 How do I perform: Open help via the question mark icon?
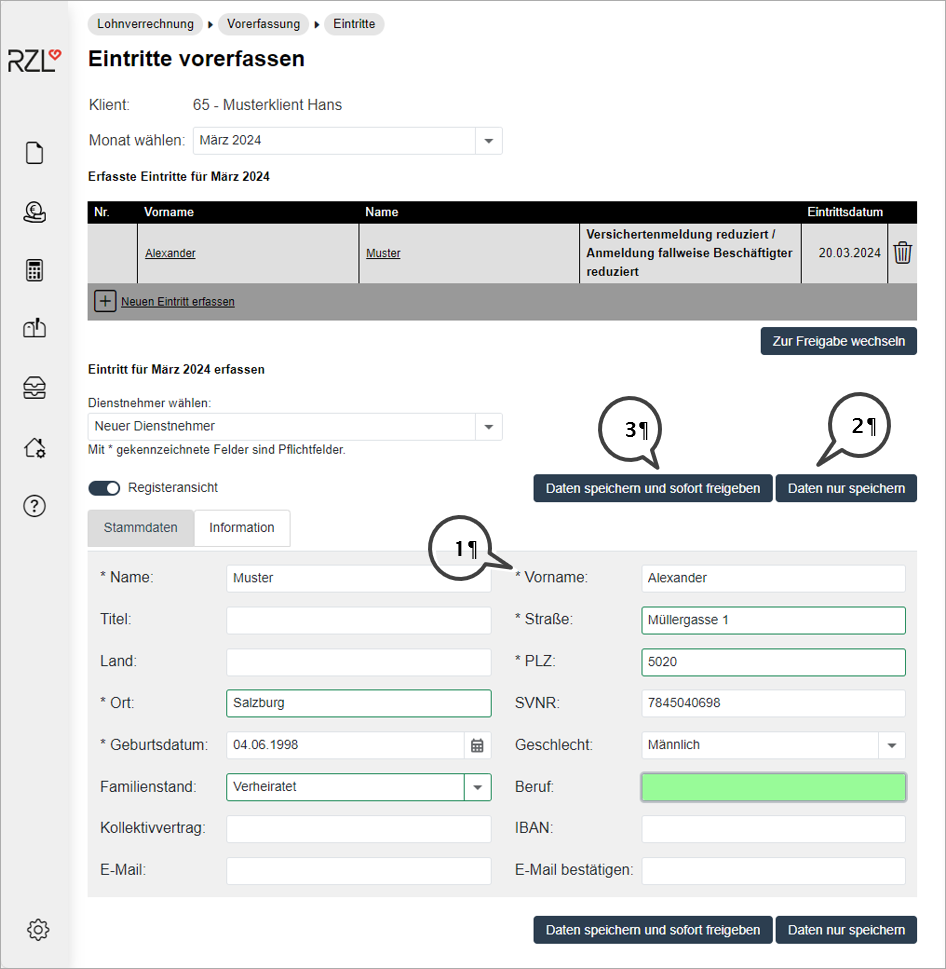pos(35,506)
